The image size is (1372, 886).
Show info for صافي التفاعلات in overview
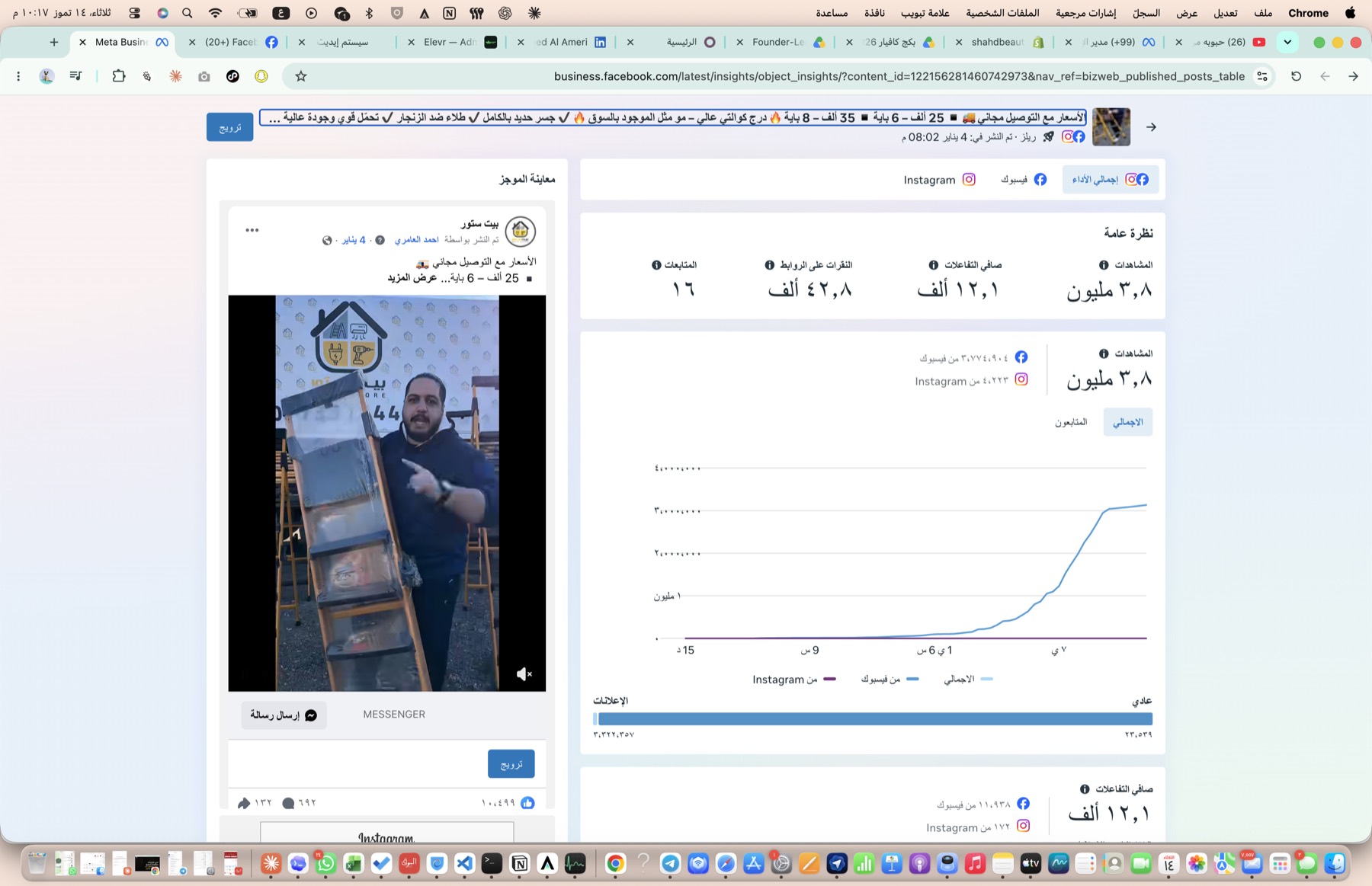click(933, 265)
